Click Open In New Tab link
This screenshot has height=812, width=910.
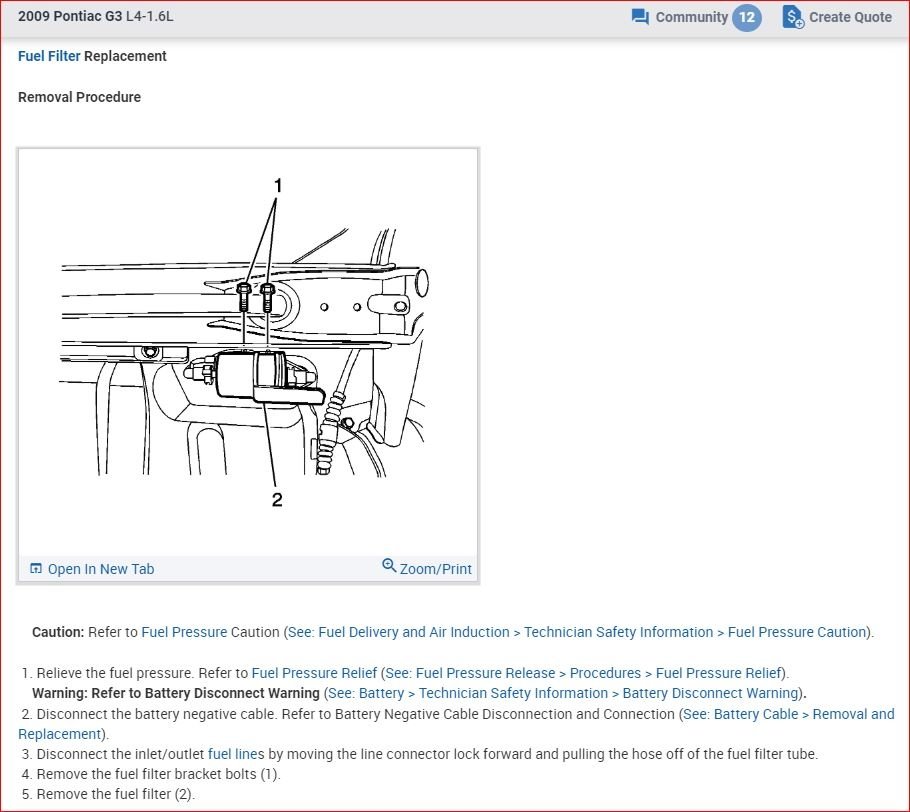point(101,569)
